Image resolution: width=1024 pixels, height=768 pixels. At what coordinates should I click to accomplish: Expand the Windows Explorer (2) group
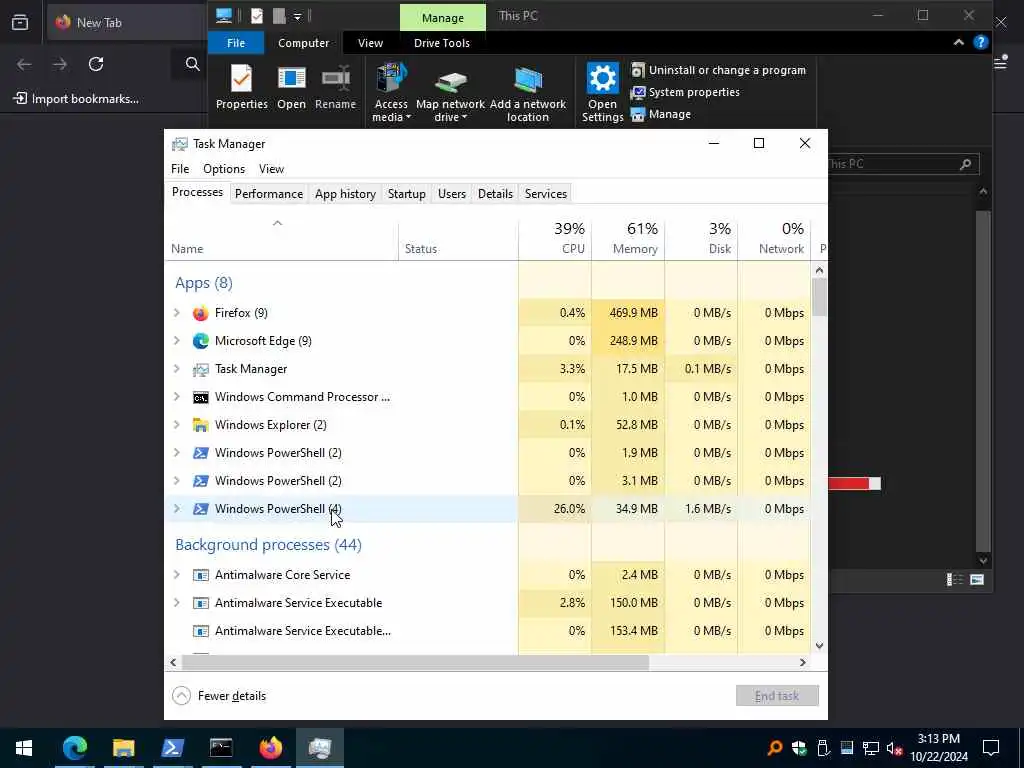click(x=176, y=425)
